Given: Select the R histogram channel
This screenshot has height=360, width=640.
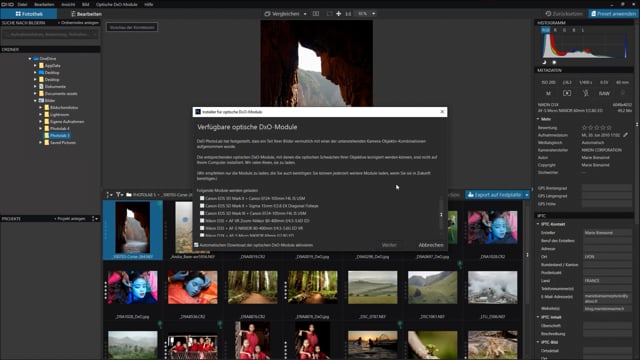Looking at the screenshot, I should pyautogui.click(x=555, y=30).
